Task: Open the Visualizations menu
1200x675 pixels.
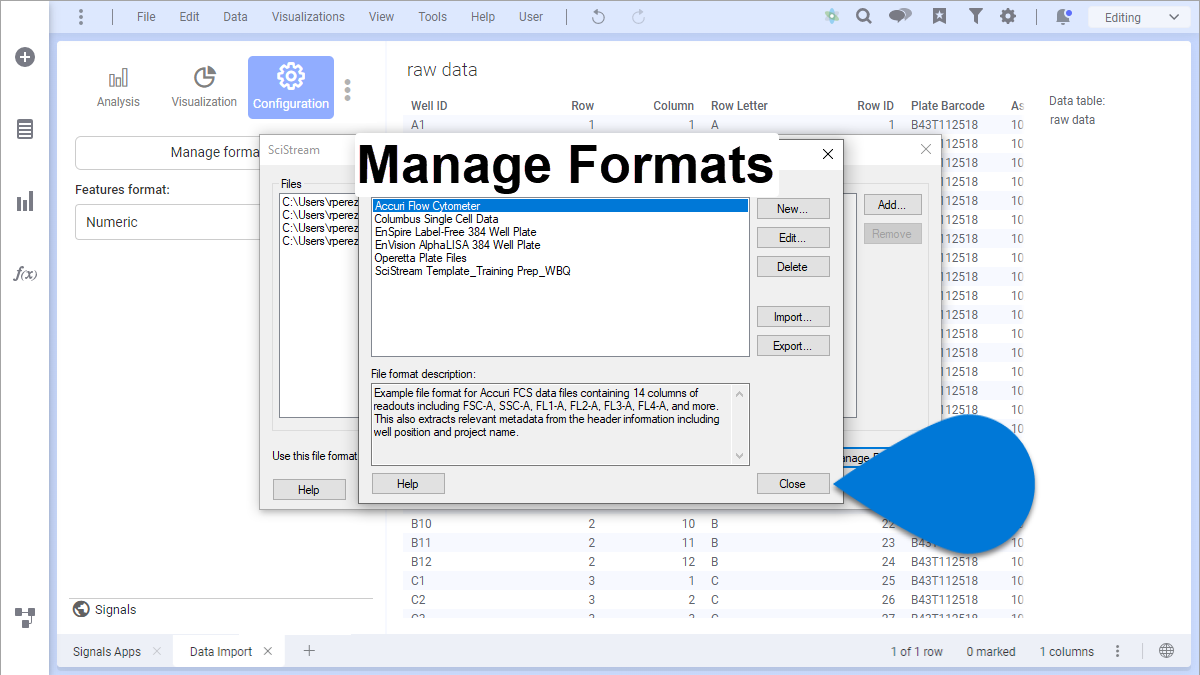Action: pyautogui.click(x=308, y=17)
